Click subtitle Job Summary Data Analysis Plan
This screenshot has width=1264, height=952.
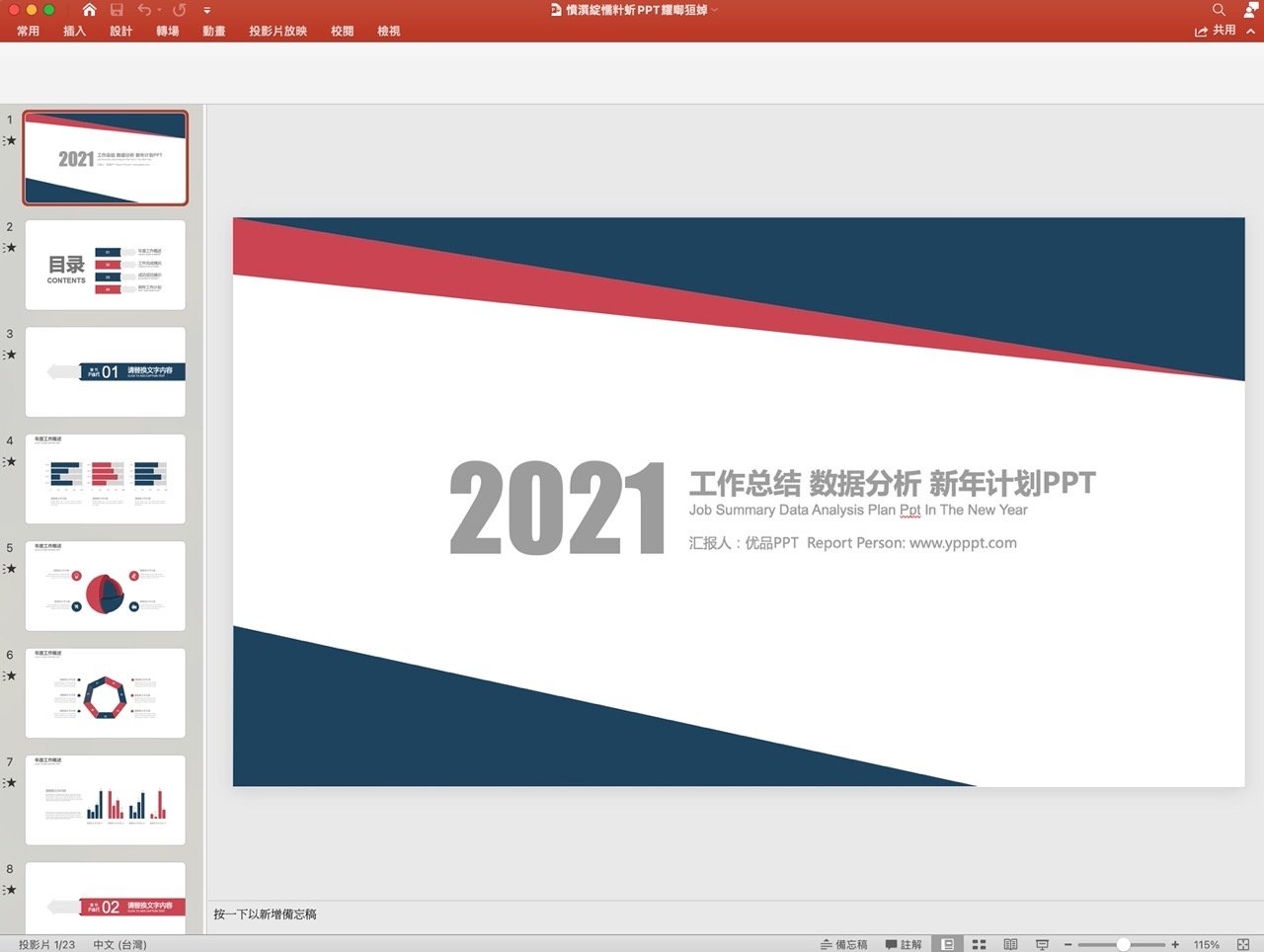858,510
